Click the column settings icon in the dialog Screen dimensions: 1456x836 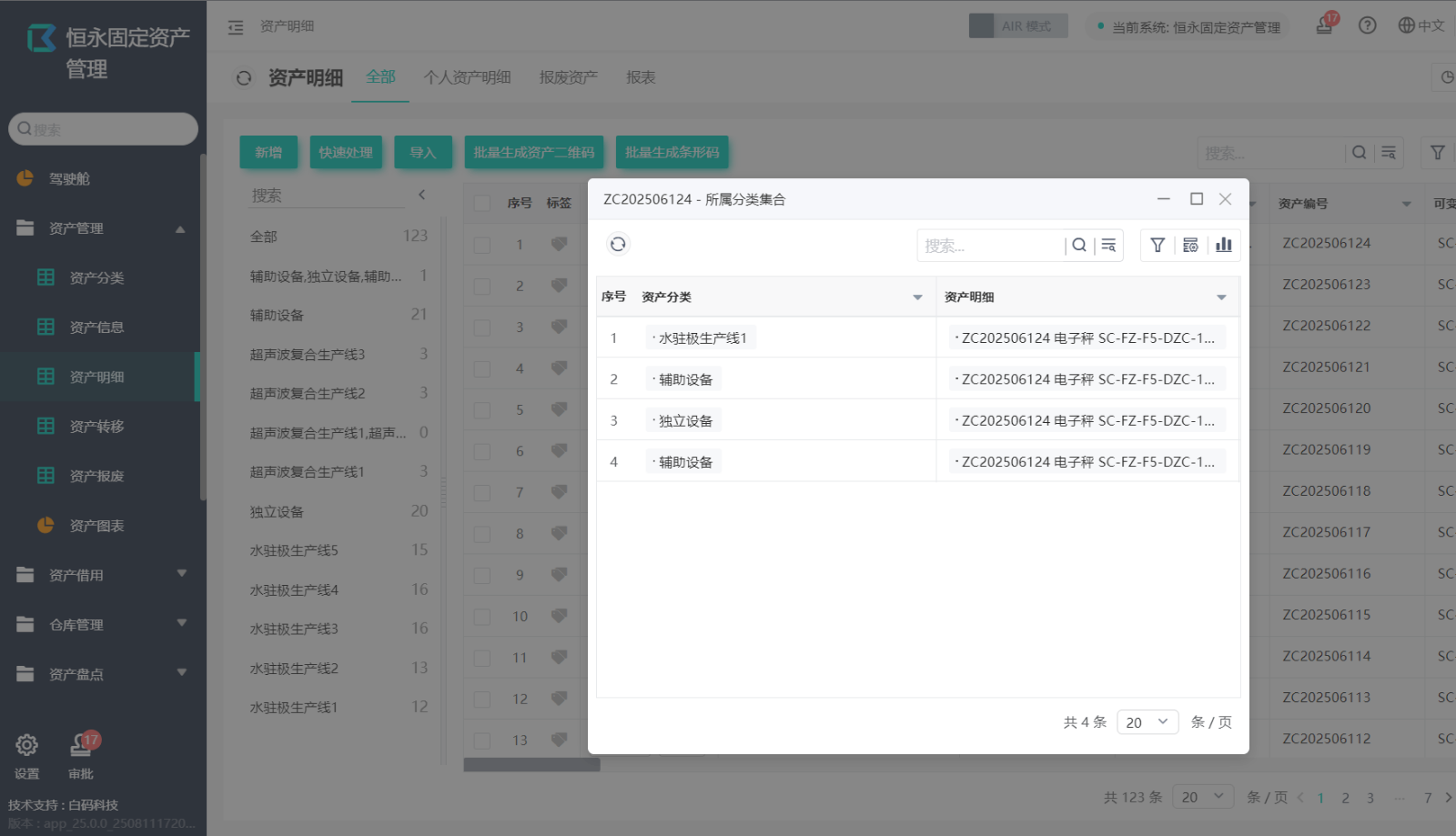pos(1190,245)
